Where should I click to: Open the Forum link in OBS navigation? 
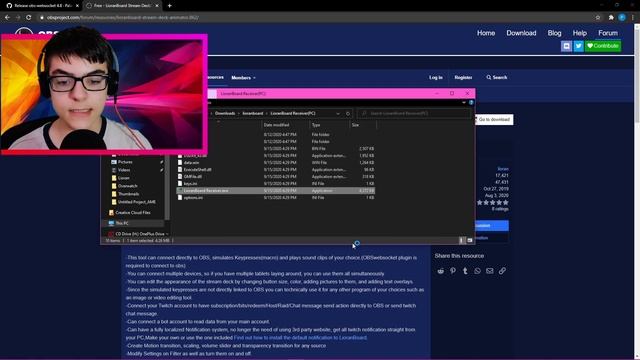608,33
